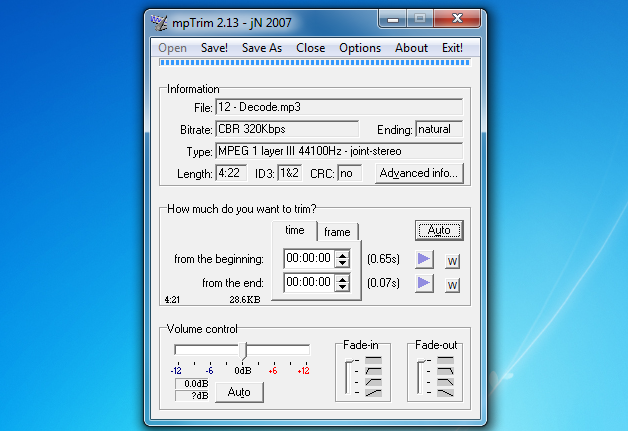
Task: Click the Length value 4:22
Action: pos(231,173)
